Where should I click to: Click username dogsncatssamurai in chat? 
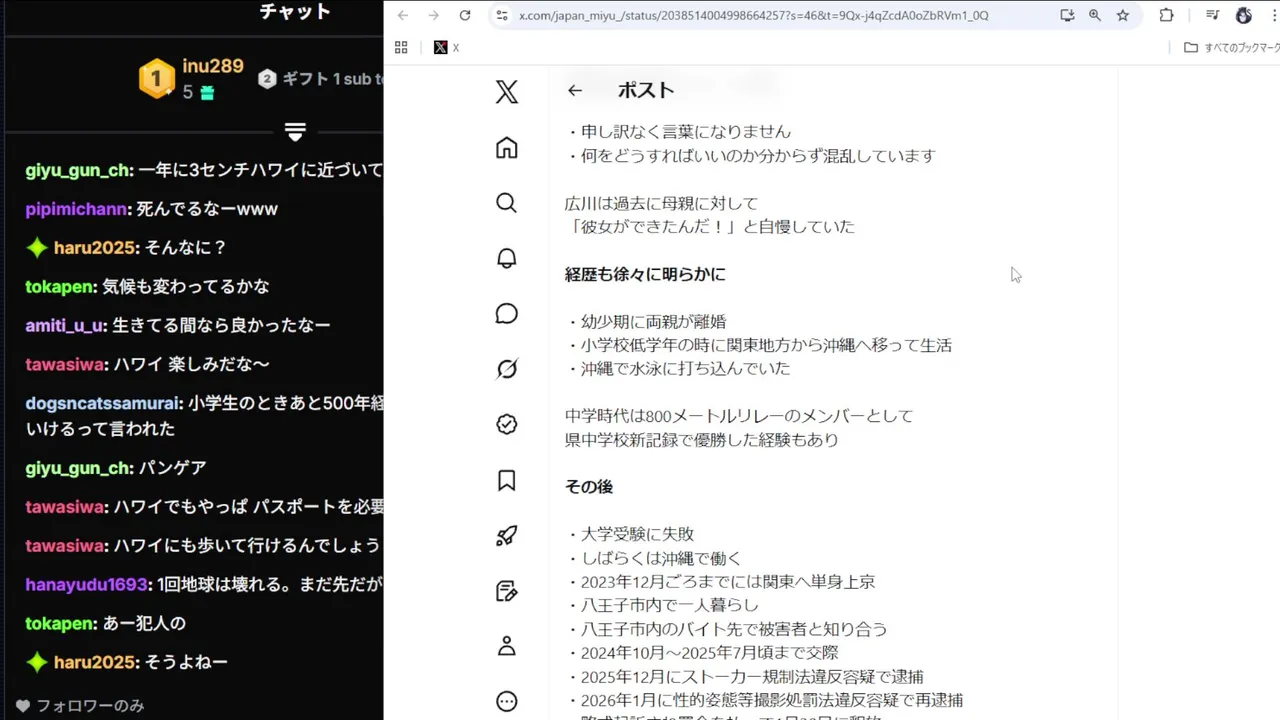[103, 403]
